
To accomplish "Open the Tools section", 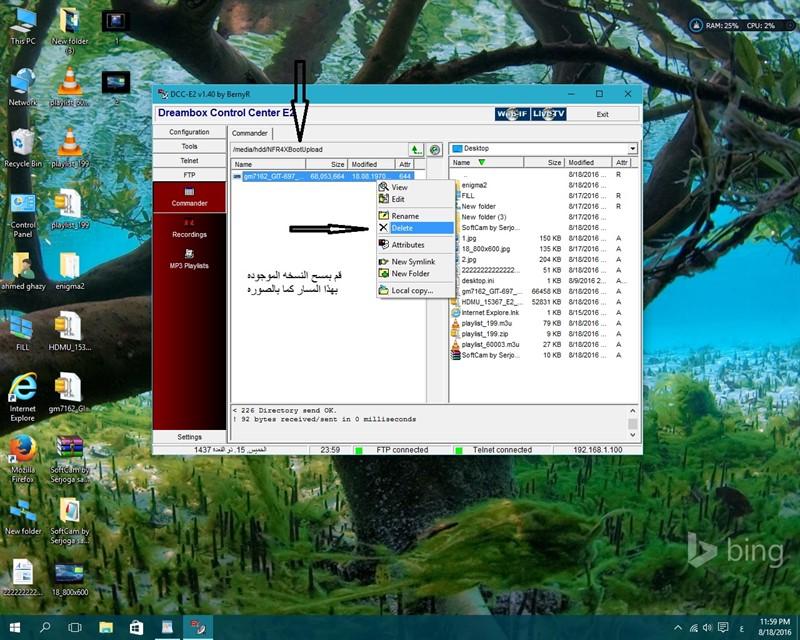I will (x=189, y=146).
